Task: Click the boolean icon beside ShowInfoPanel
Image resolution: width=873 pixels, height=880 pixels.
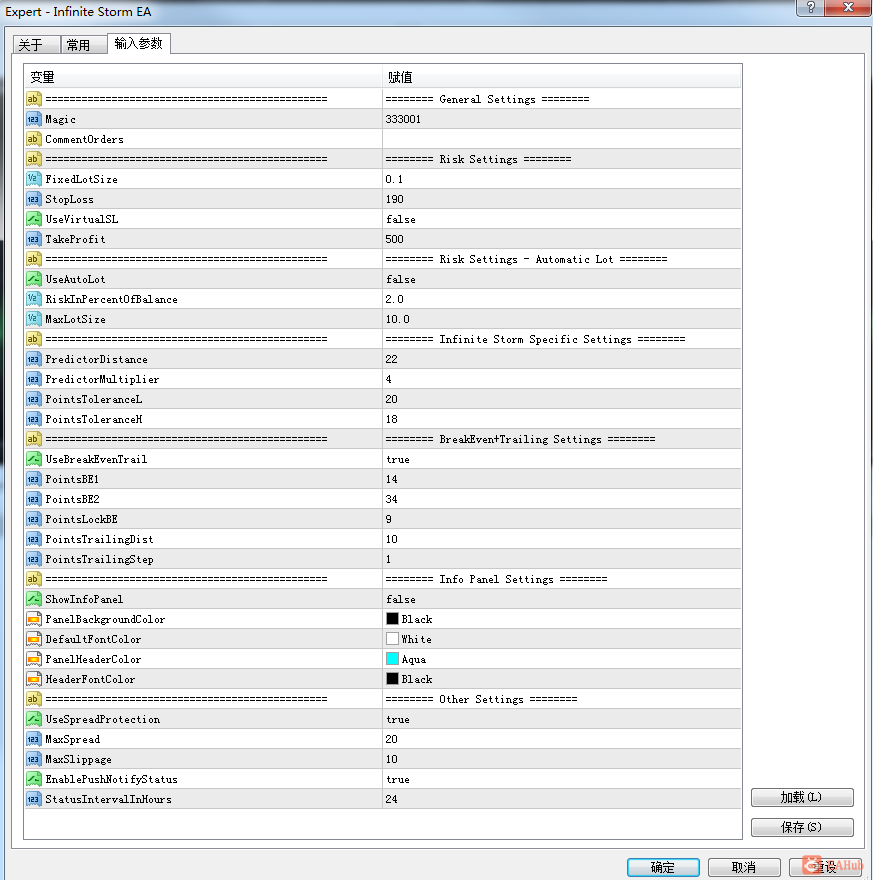Action: (34, 599)
